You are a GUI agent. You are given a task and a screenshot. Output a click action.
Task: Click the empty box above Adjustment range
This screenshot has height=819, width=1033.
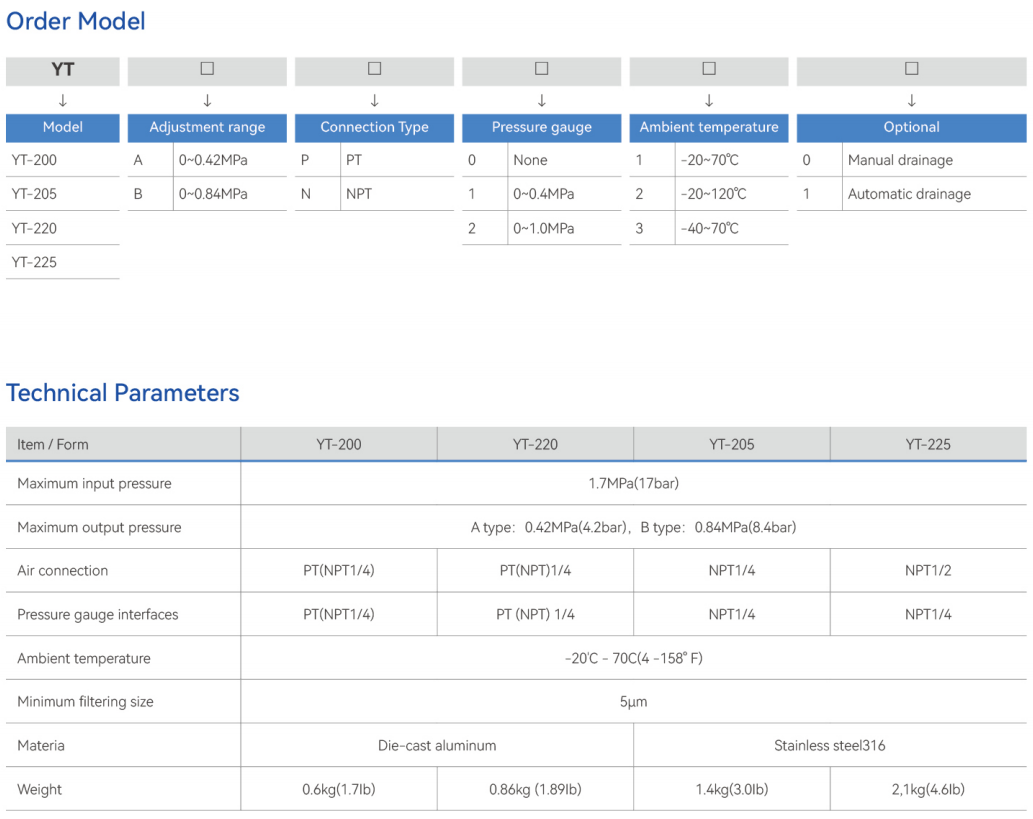click(207, 69)
